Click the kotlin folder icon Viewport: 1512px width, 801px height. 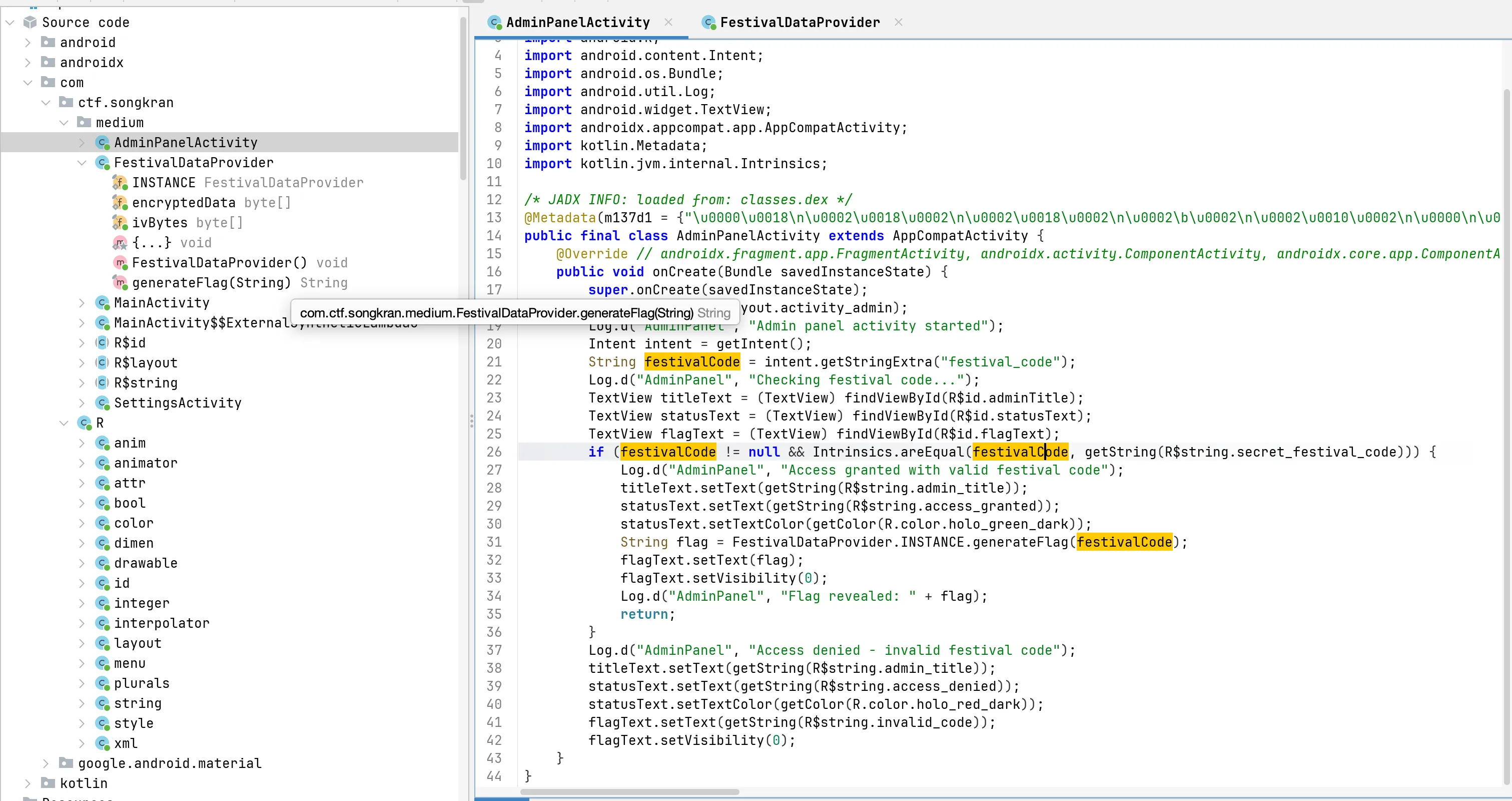(48, 783)
